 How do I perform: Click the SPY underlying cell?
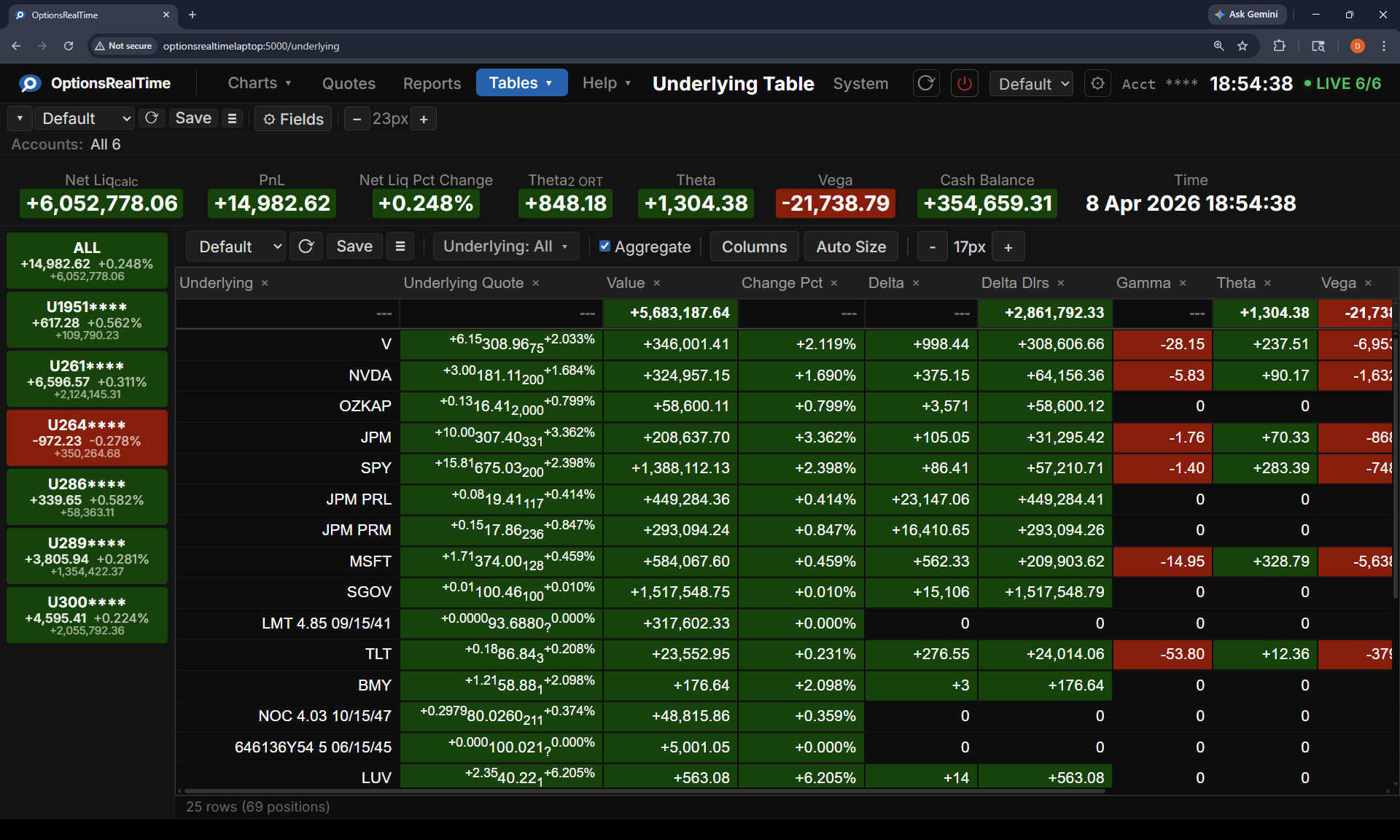[x=287, y=468]
